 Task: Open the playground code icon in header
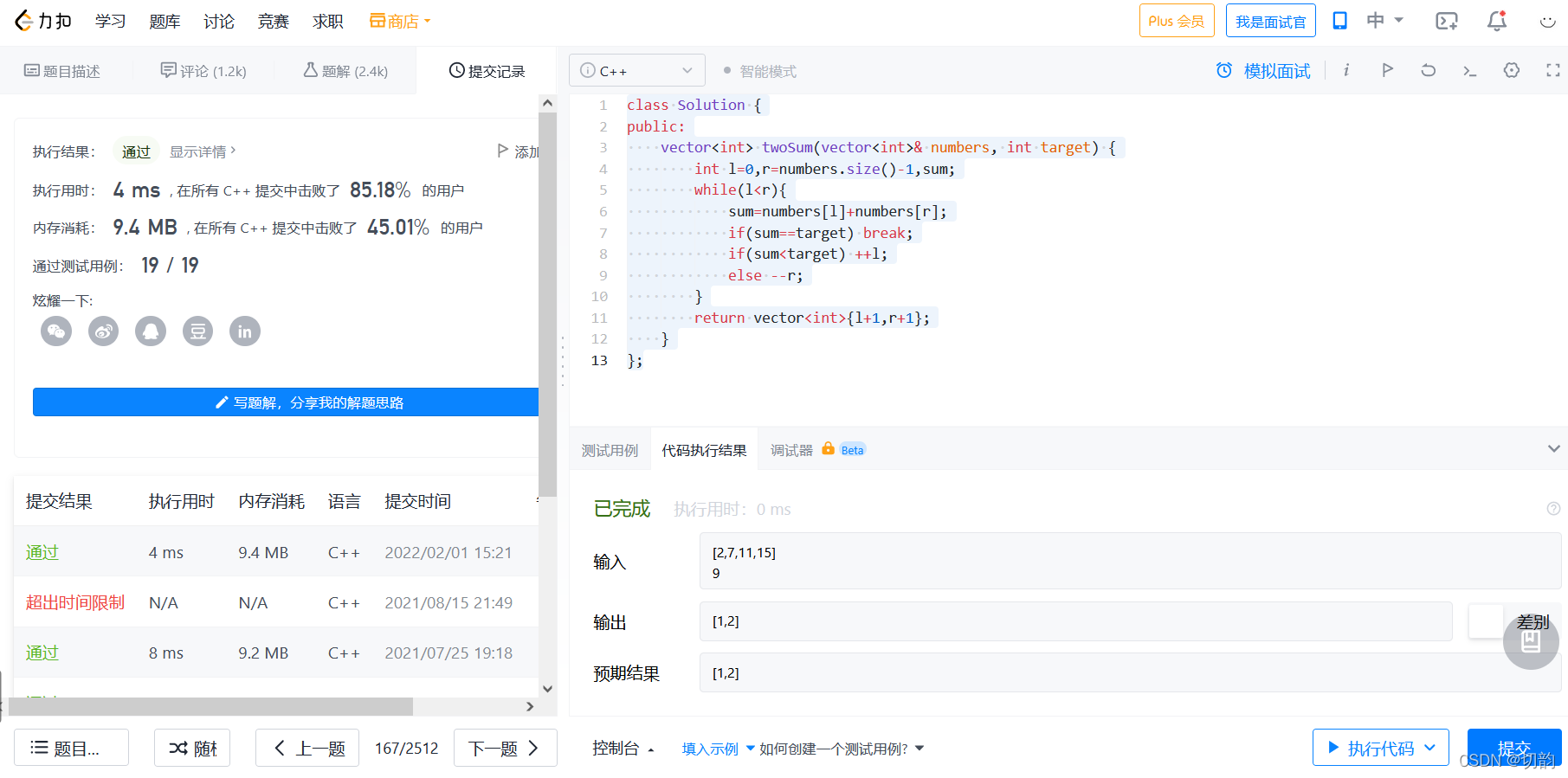coord(1447,21)
